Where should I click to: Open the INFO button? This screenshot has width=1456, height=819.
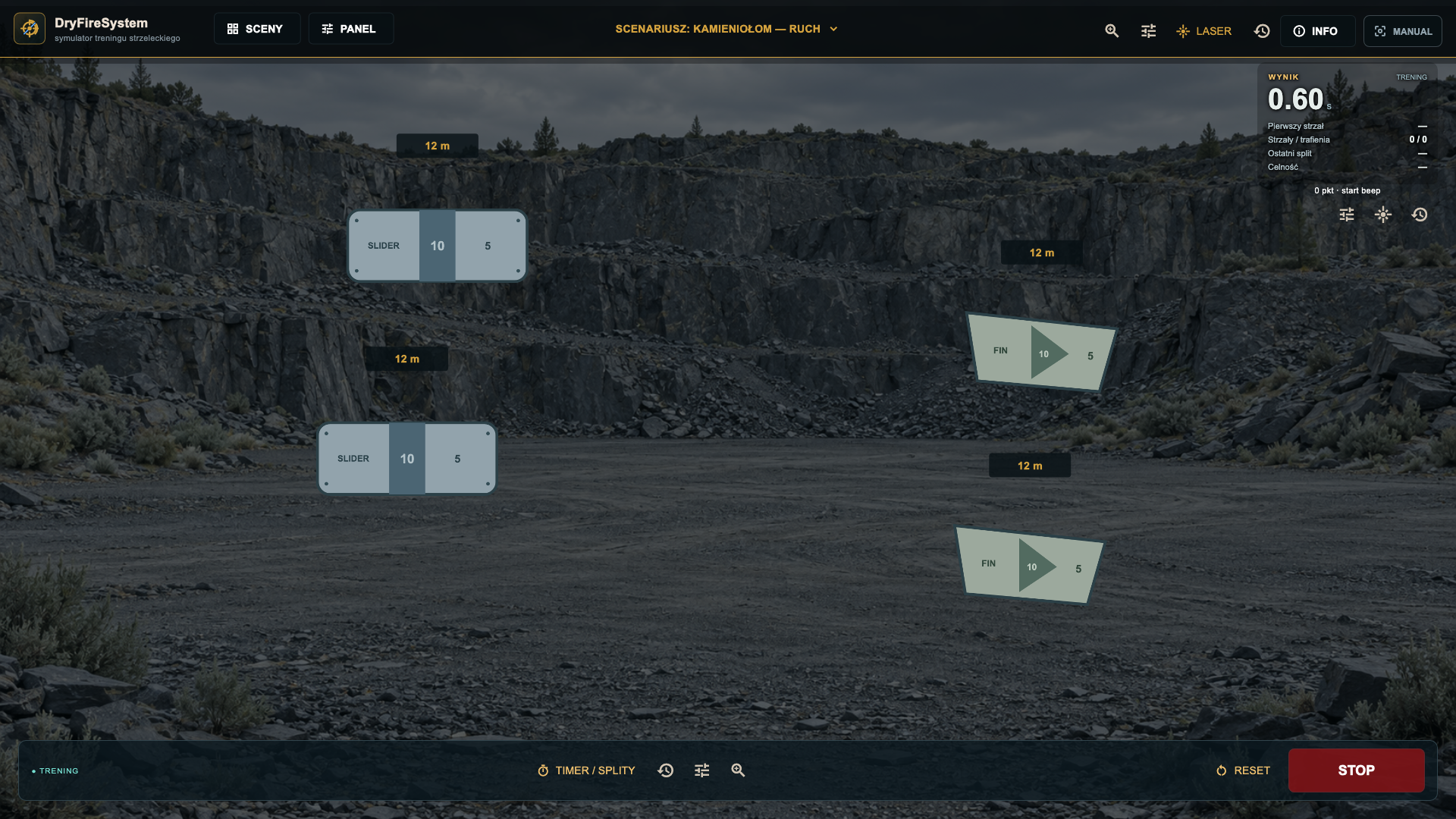tap(1317, 31)
